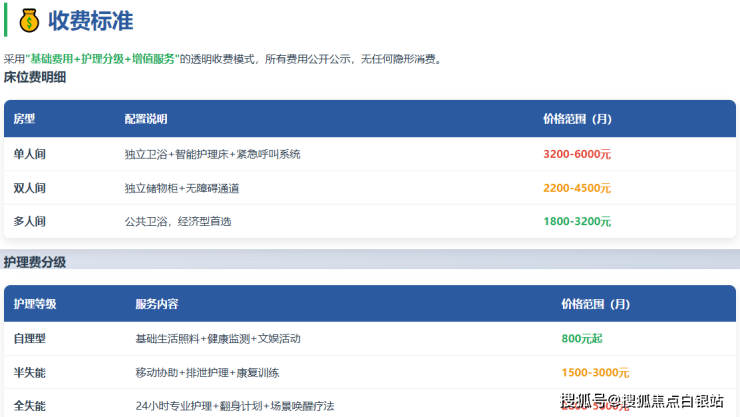The image size is (740, 417).
Task: Select the 双人间 row label
Action: coord(30,188)
